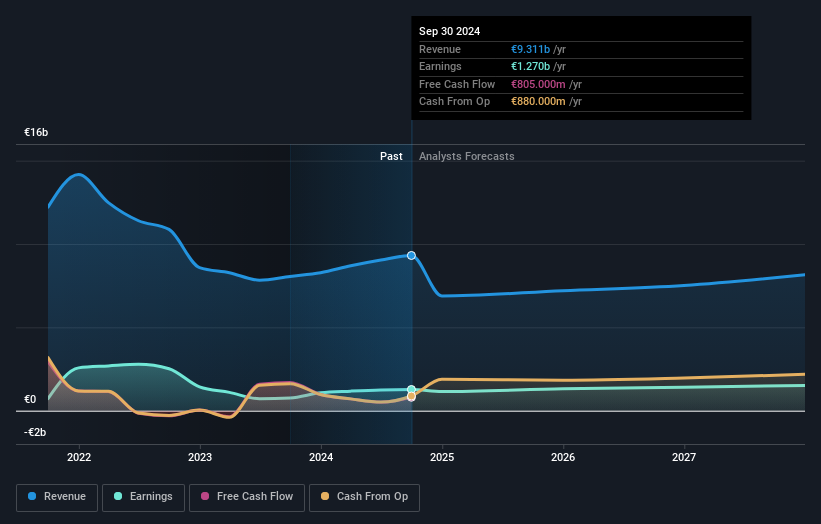Click the €9.311b revenue value in tooltip
Image resolution: width=821 pixels, height=524 pixels.
coord(530,49)
